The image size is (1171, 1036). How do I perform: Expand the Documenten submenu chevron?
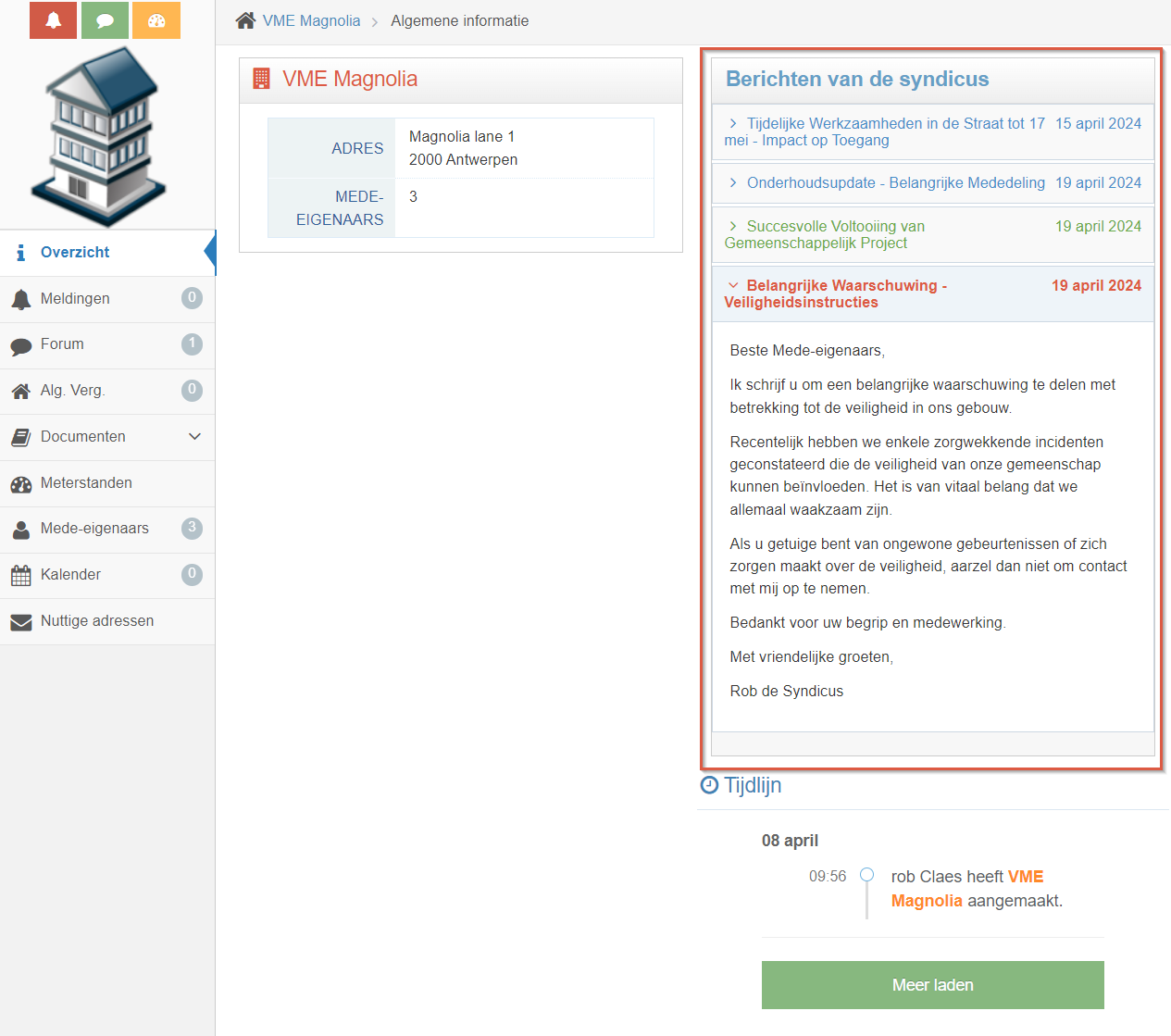click(x=194, y=437)
